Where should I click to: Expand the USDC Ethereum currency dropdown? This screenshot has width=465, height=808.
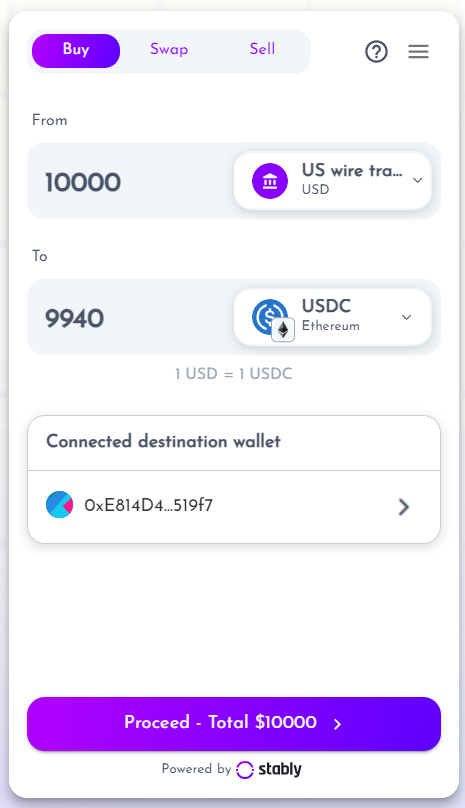[333, 317]
